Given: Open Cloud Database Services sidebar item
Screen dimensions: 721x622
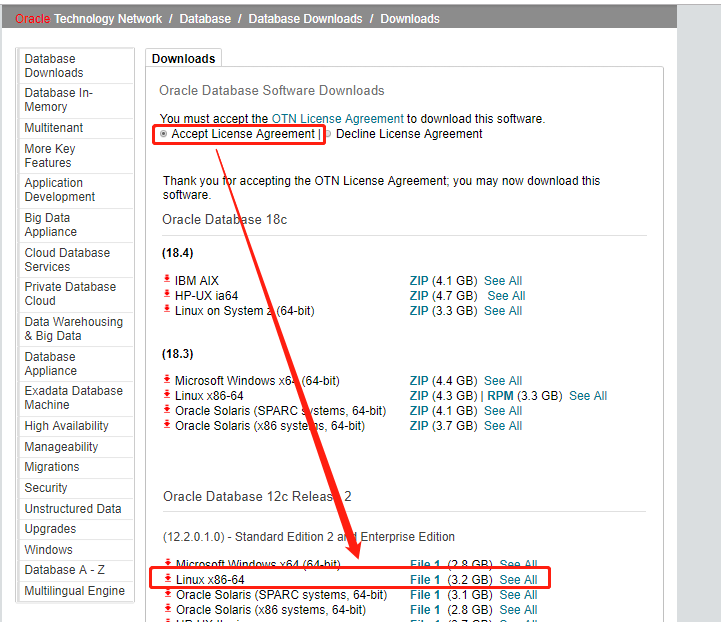Looking at the screenshot, I should 76,260.
